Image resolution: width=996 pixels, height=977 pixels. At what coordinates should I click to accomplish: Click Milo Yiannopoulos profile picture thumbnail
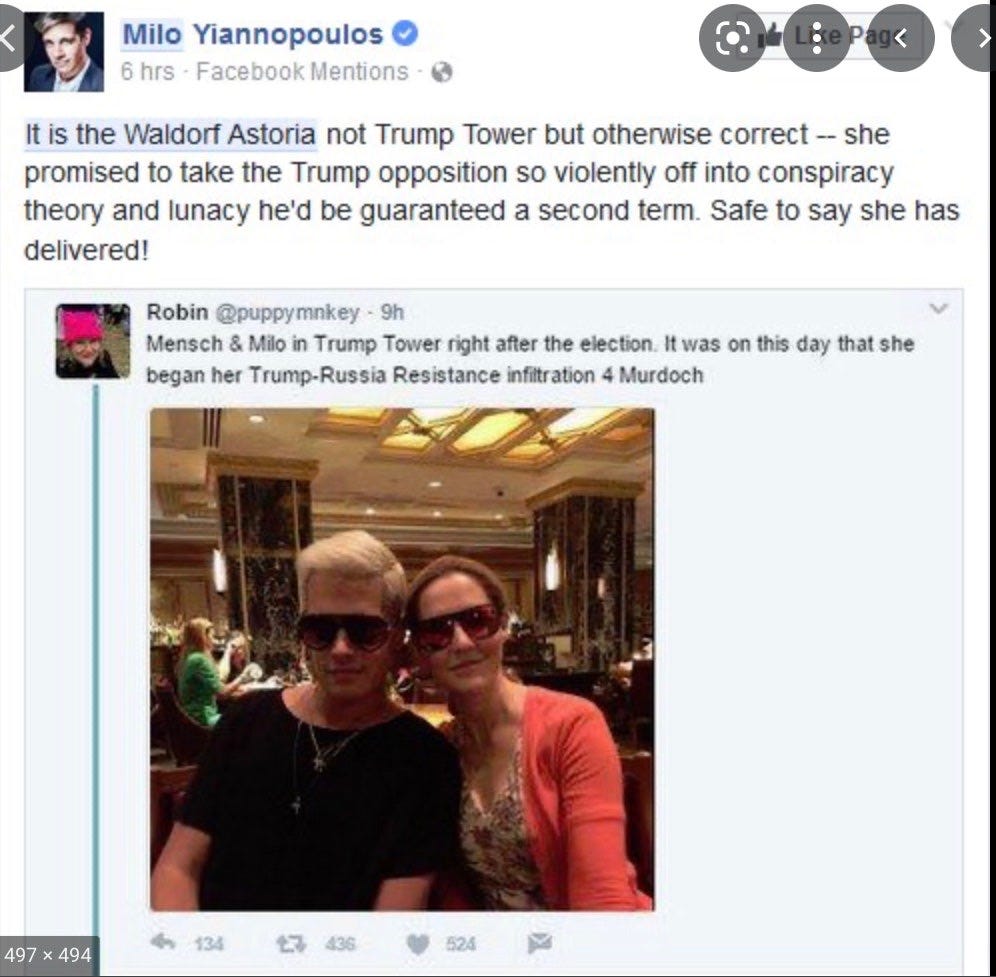tap(64, 51)
